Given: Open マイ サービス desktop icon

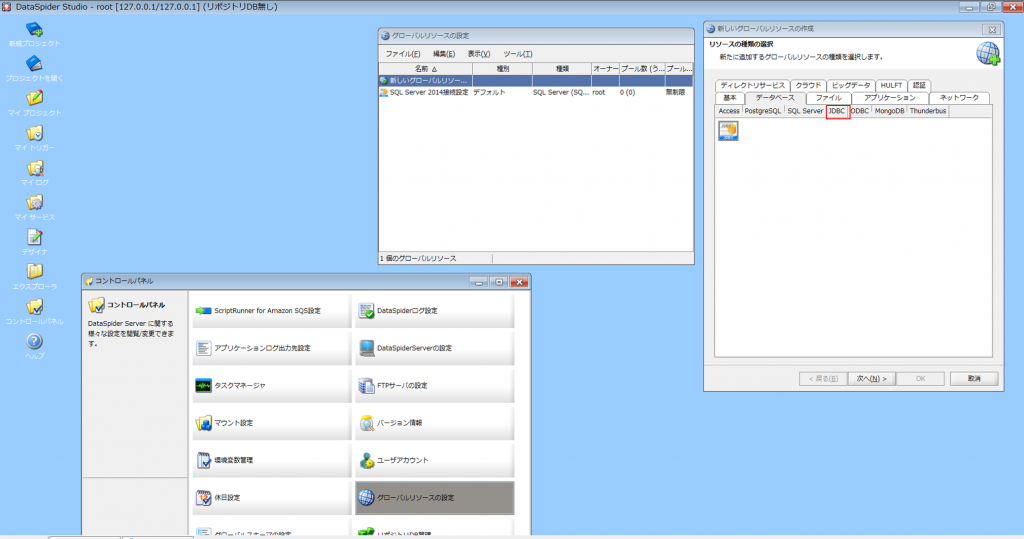Looking at the screenshot, I should 34,203.
